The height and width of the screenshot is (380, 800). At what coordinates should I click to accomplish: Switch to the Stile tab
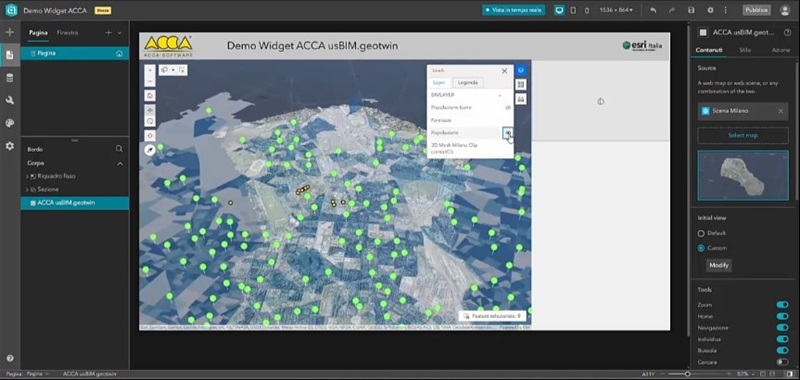click(x=744, y=50)
